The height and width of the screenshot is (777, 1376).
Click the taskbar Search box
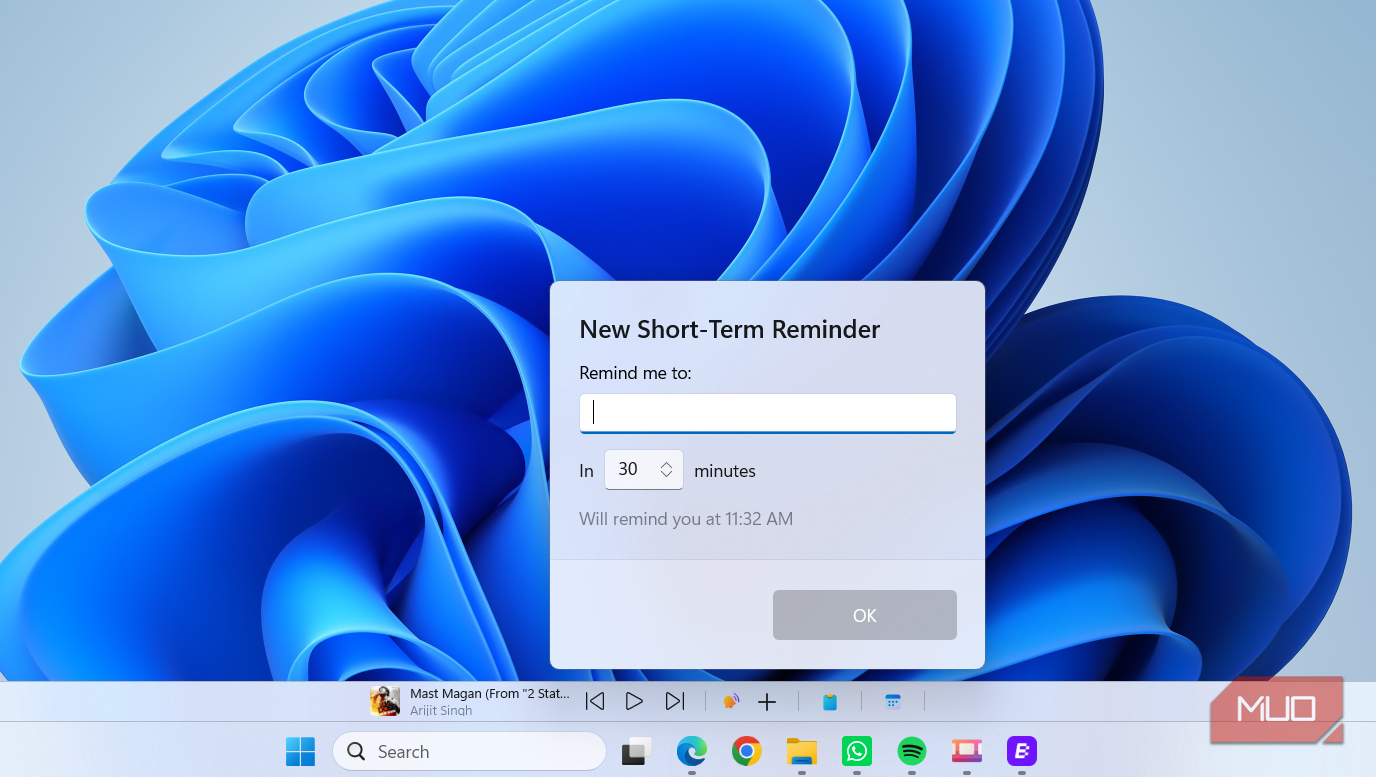469,751
